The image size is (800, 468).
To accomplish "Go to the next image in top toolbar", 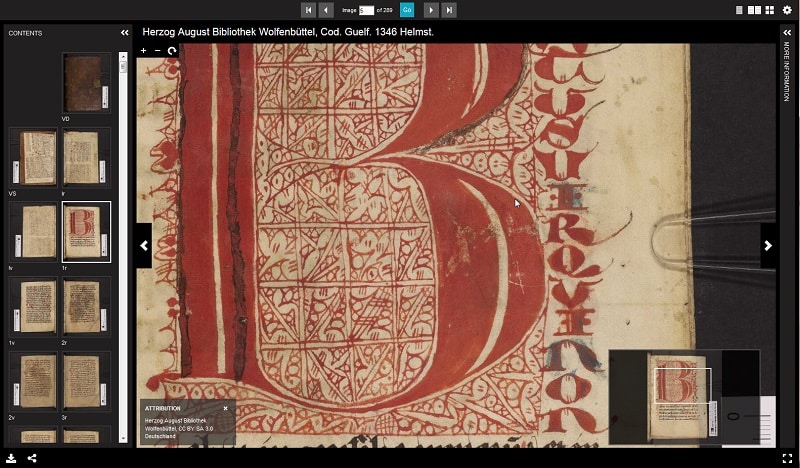I will (431, 10).
